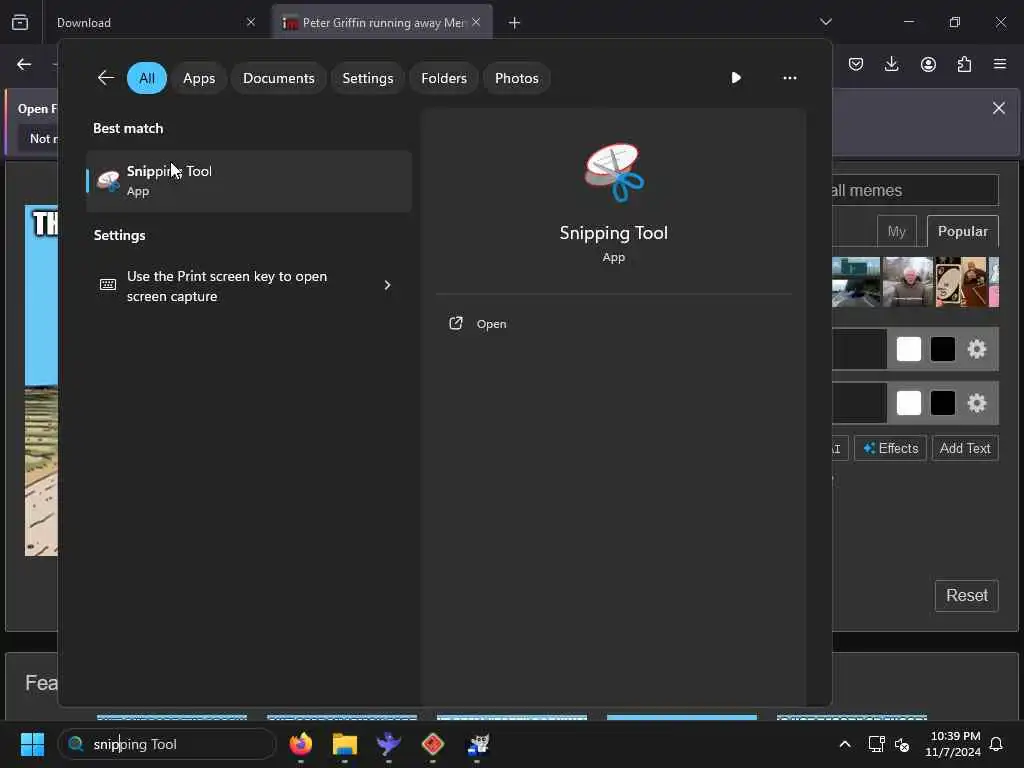Open the purple bird app on taskbar

pos(389,744)
